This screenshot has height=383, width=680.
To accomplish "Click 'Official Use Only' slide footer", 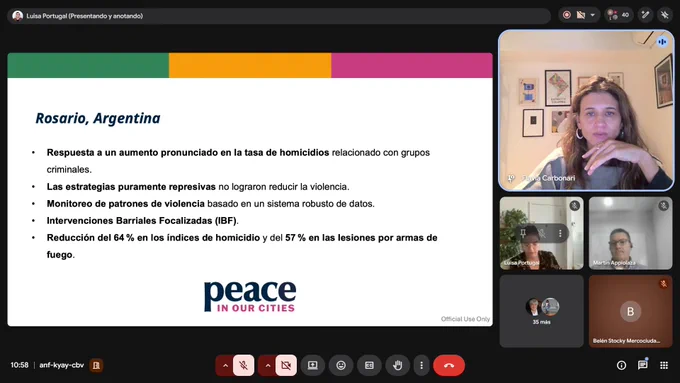I will click(465, 319).
